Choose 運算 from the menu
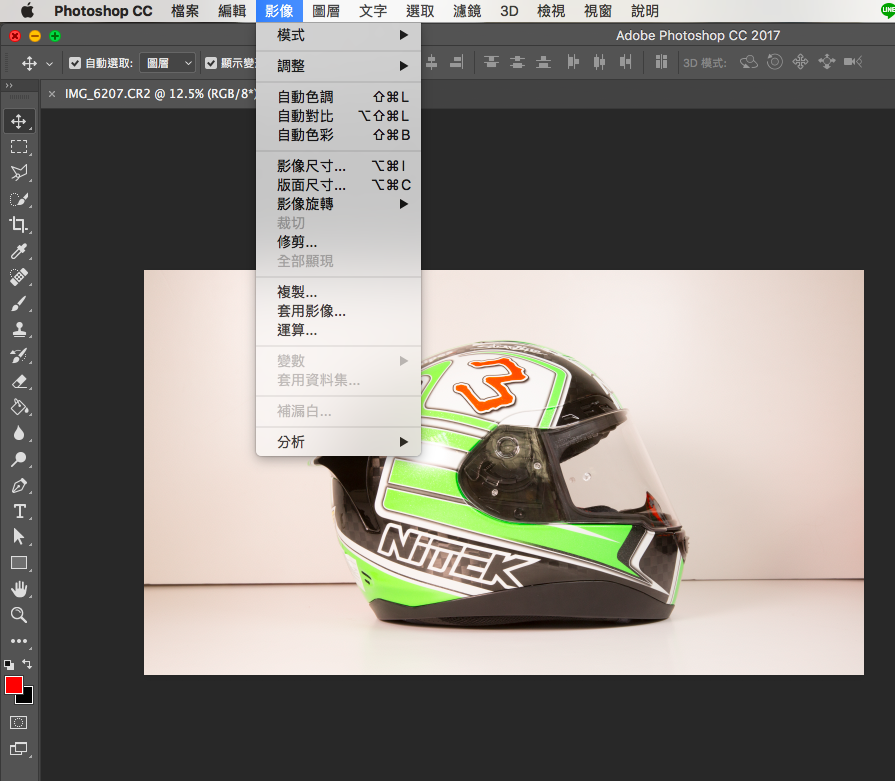This screenshot has height=781, width=895. (338, 330)
